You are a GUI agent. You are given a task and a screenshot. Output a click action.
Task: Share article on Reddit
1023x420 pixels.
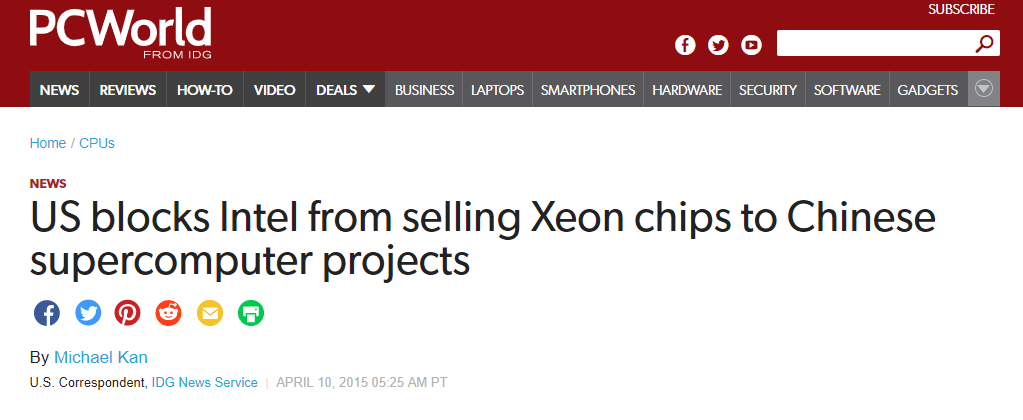click(168, 313)
